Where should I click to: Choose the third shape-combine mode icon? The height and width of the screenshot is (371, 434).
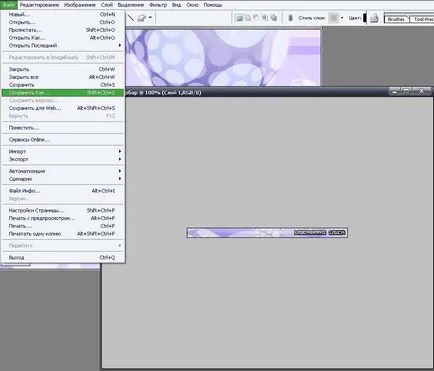point(256,18)
